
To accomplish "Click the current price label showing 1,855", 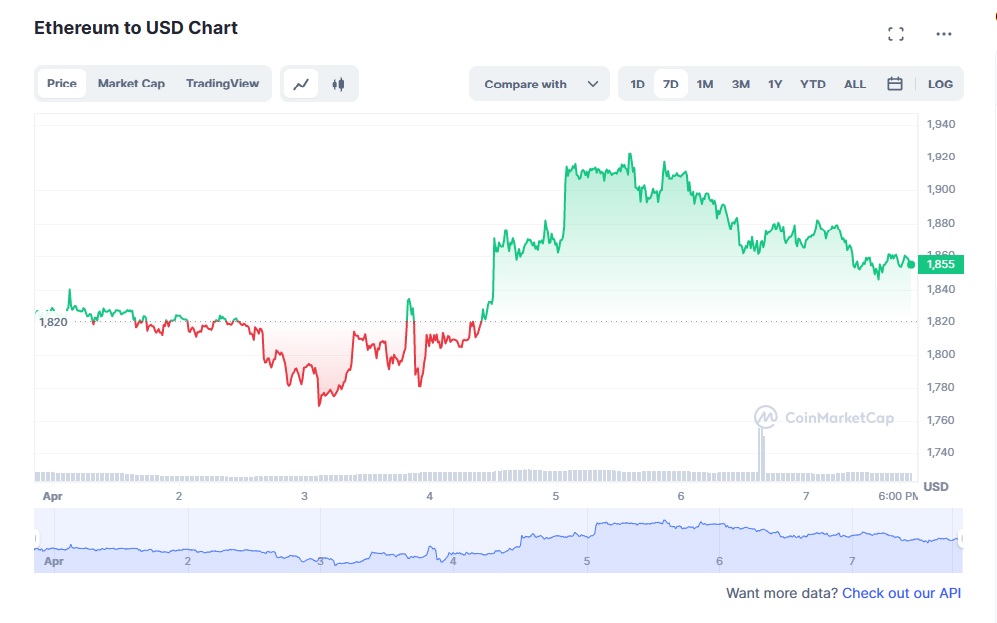I will 939,265.
